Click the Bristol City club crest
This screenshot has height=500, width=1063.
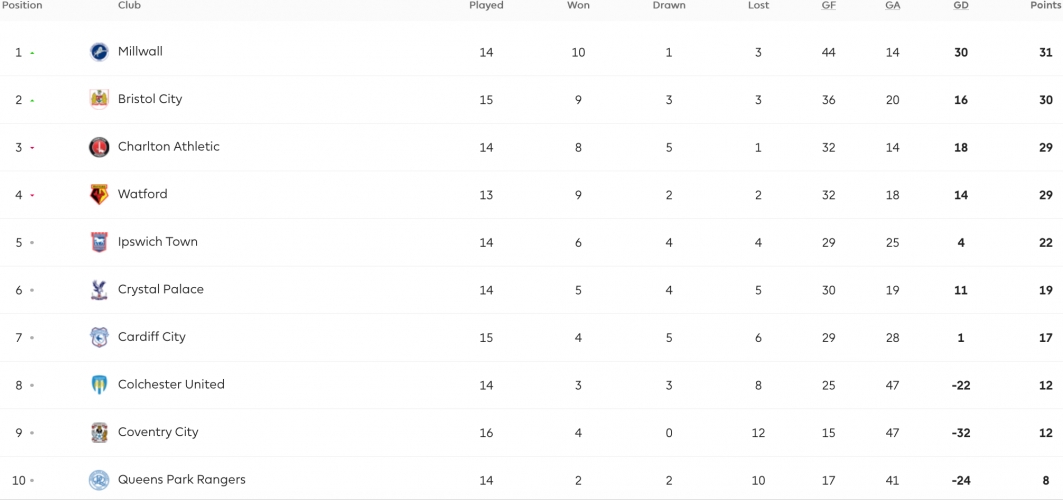click(x=99, y=100)
